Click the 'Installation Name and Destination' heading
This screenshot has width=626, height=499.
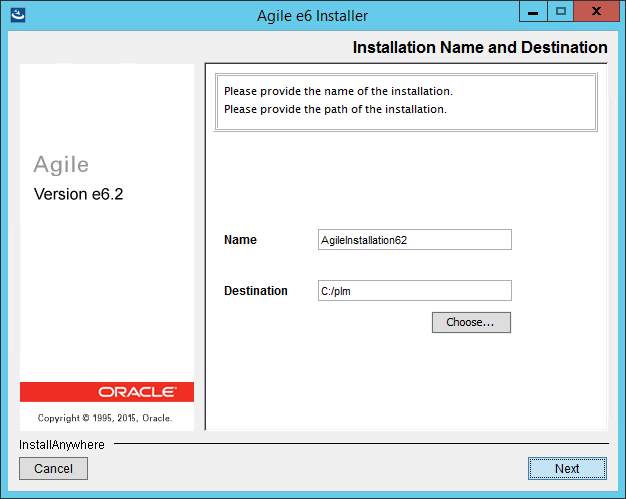pyautogui.click(x=480, y=47)
